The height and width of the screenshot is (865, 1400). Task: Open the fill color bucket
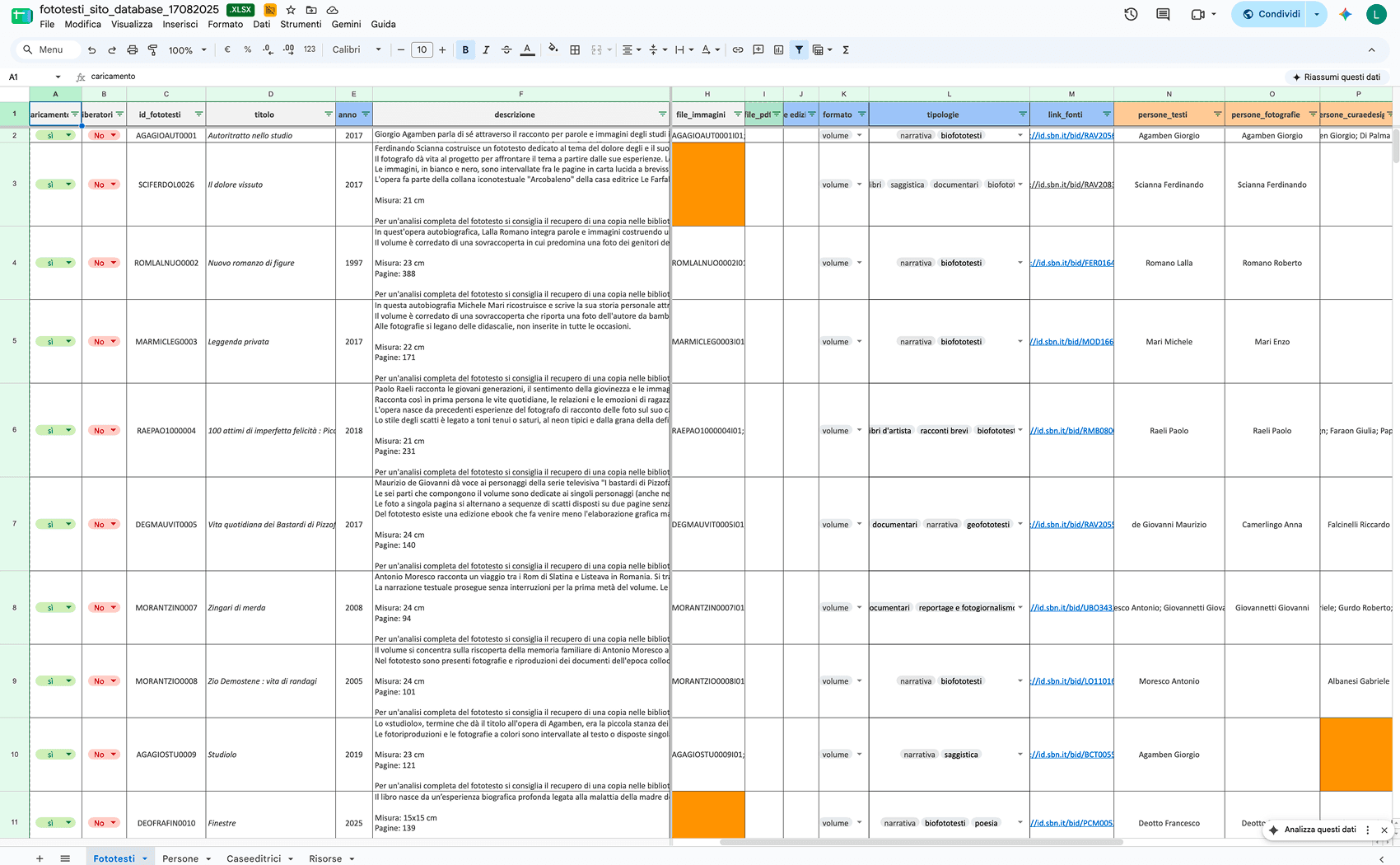pyautogui.click(x=553, y=49)
